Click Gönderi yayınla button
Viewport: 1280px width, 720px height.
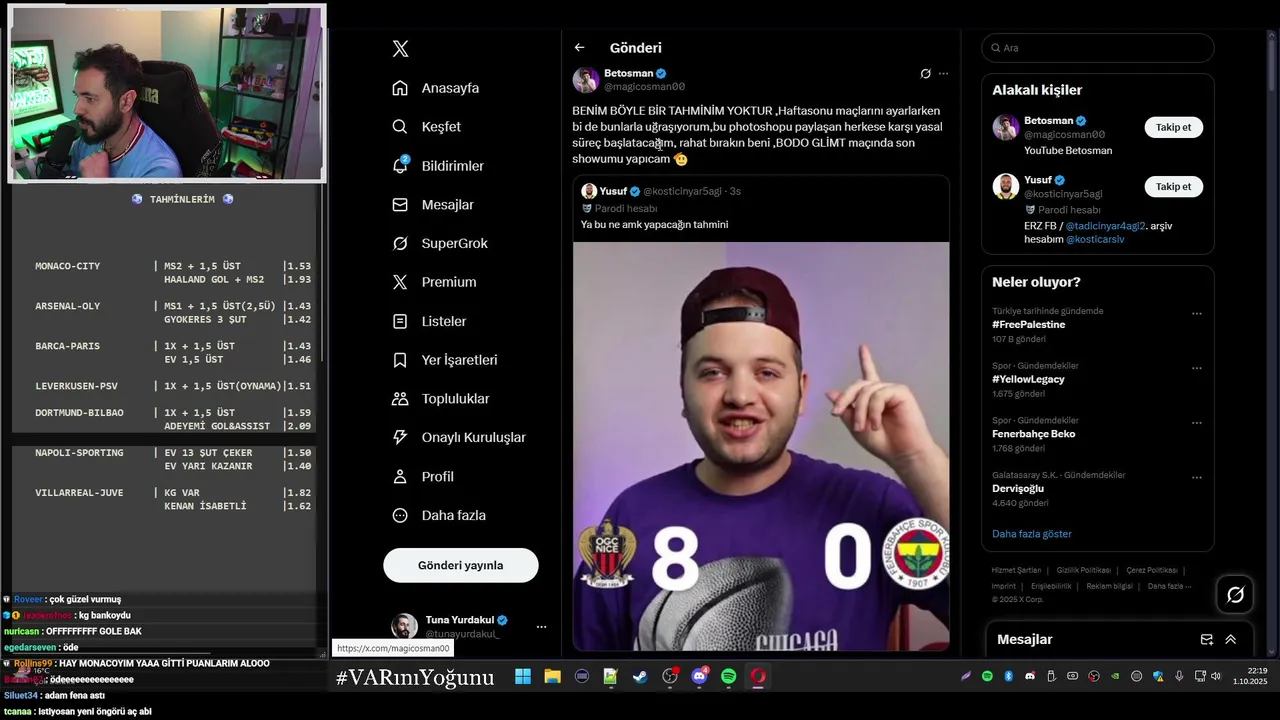(461, 565)
